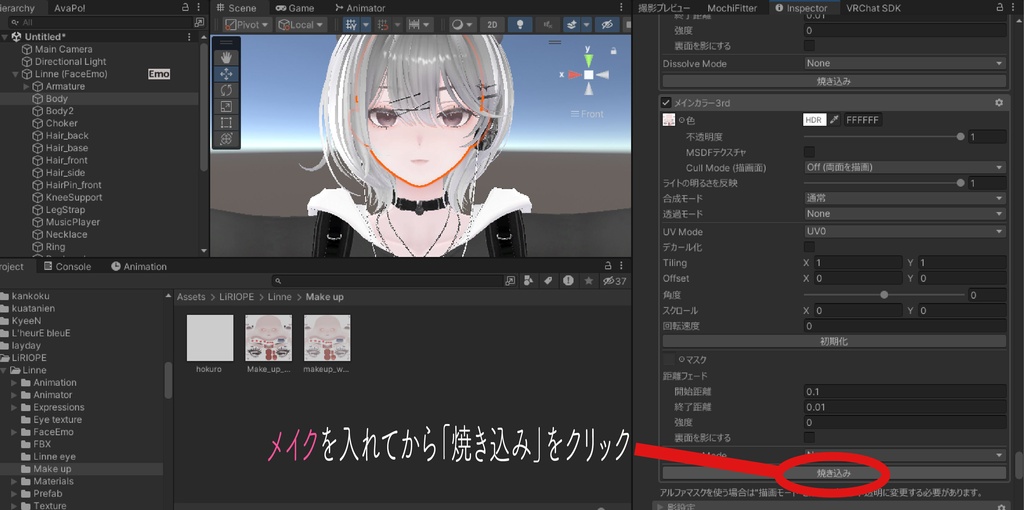Click the snap increment icon in Scene toolbar
This screenshot has height=510, width=1024.
(x=383, y=25)
